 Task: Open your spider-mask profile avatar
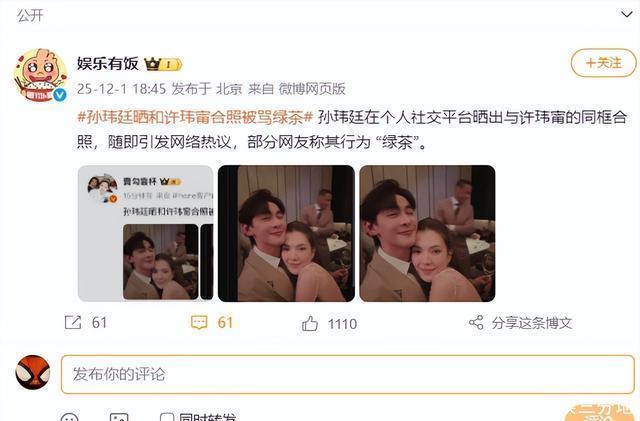pos(33,372)
